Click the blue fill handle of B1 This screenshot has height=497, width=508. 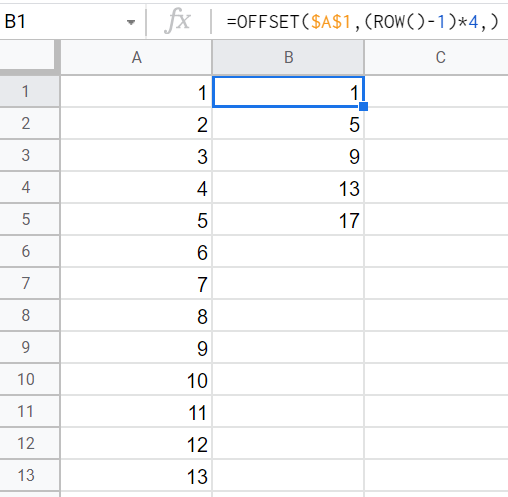click(x=363, y=107)
